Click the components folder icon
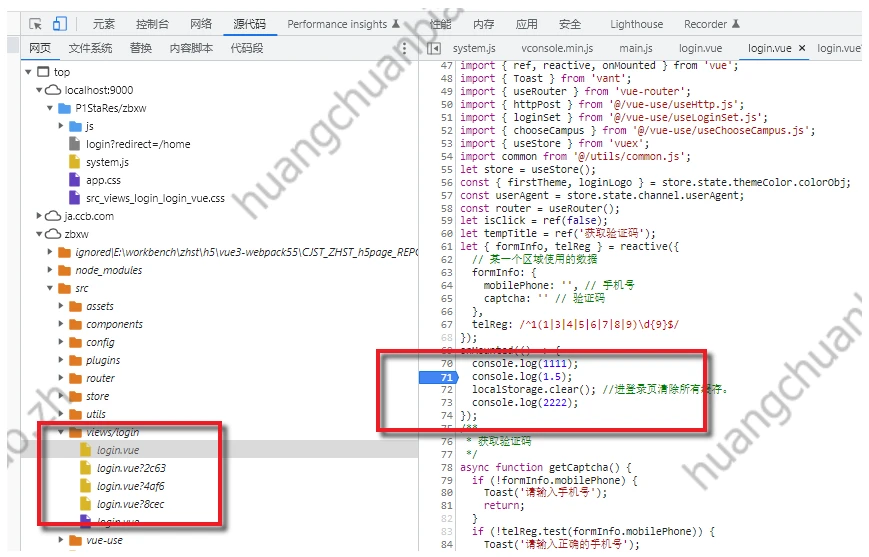 [75, 324]
